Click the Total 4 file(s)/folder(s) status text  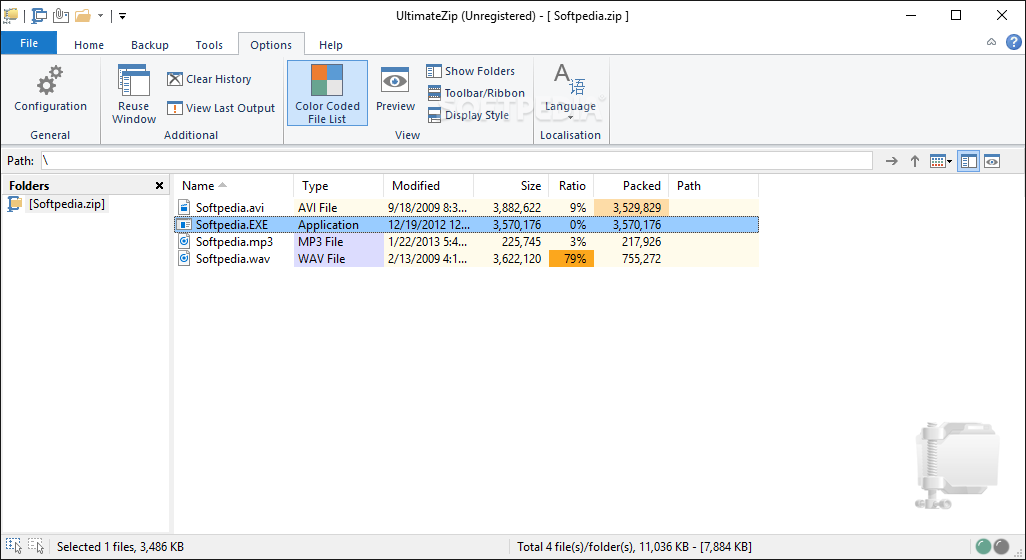(634, 547)
